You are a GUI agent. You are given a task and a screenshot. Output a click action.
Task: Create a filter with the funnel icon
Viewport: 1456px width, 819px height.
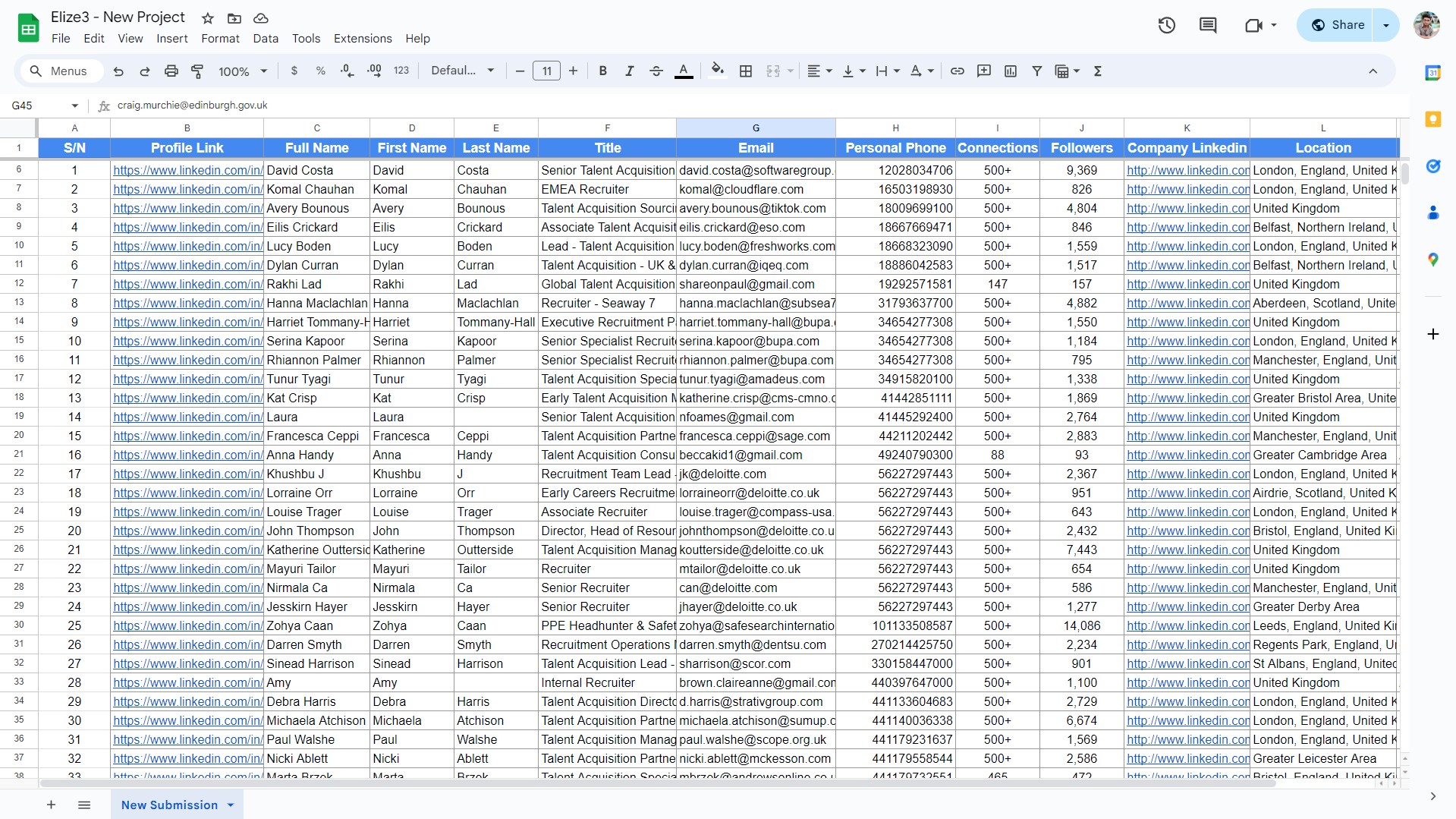(x=1036, y=71)
